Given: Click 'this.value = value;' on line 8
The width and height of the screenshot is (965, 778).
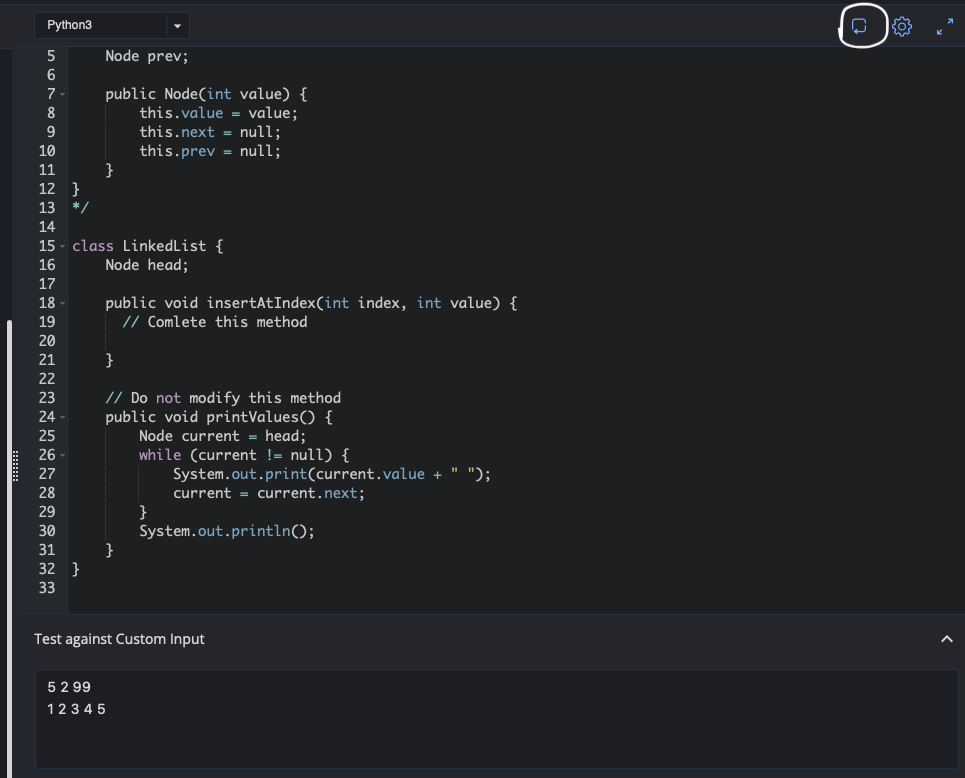Looking at the screenshot, I should 218,113.
